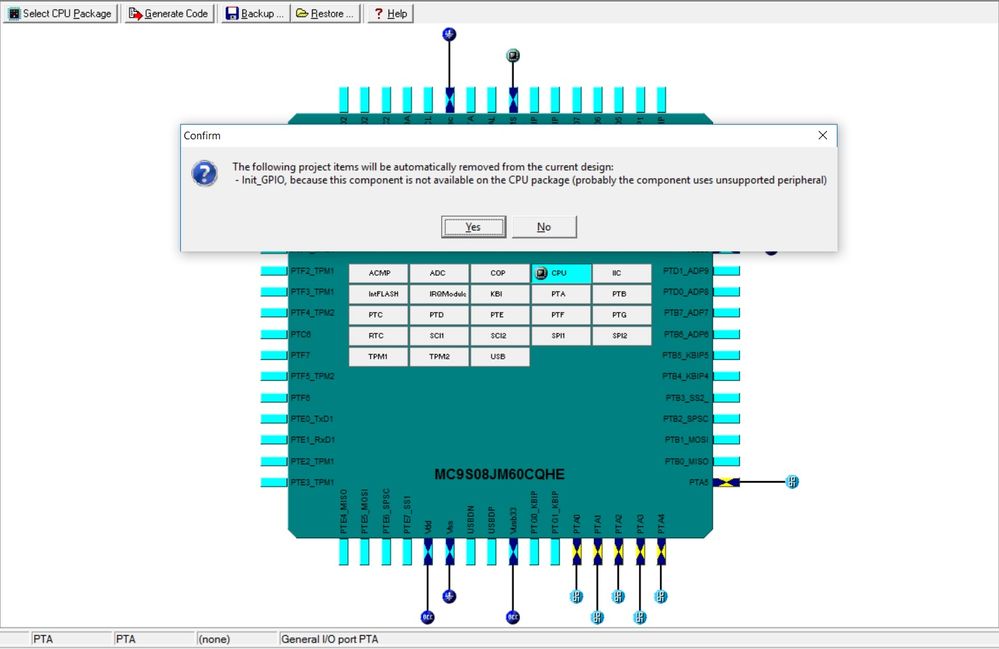
Task: Click the GPIO icon under pin PTA3
Action: point(640,617)
